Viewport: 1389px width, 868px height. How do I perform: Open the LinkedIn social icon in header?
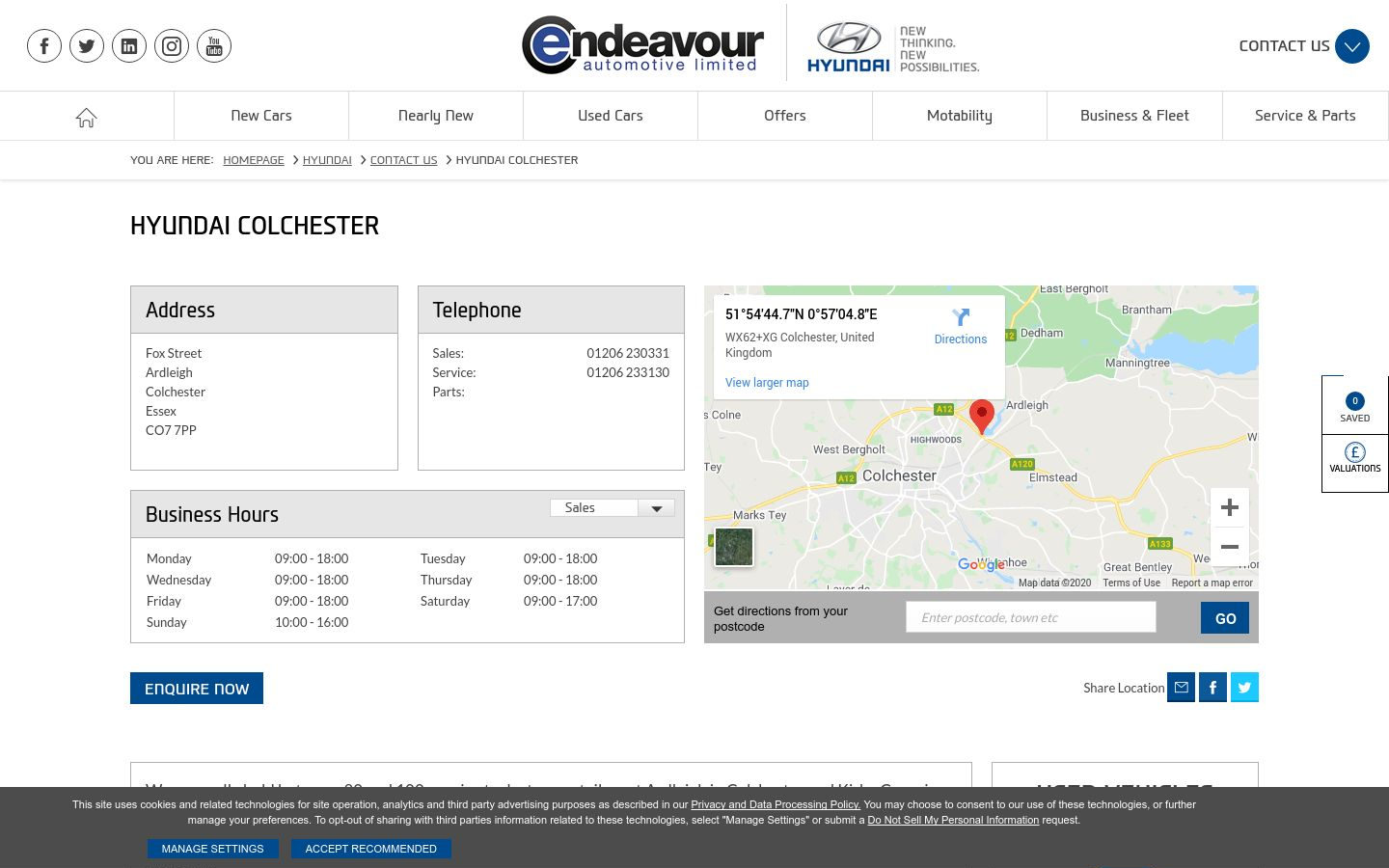(129, 45)
